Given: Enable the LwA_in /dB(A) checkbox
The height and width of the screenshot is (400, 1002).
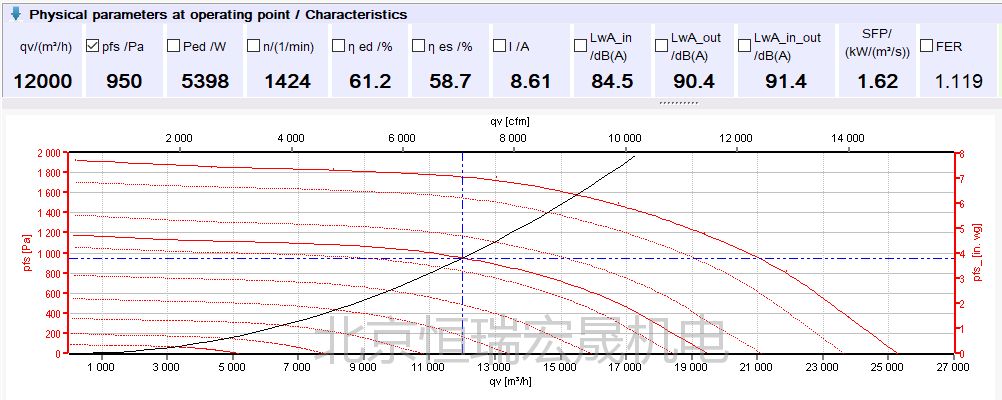Looking at the screenshot, I should point(581,46).
